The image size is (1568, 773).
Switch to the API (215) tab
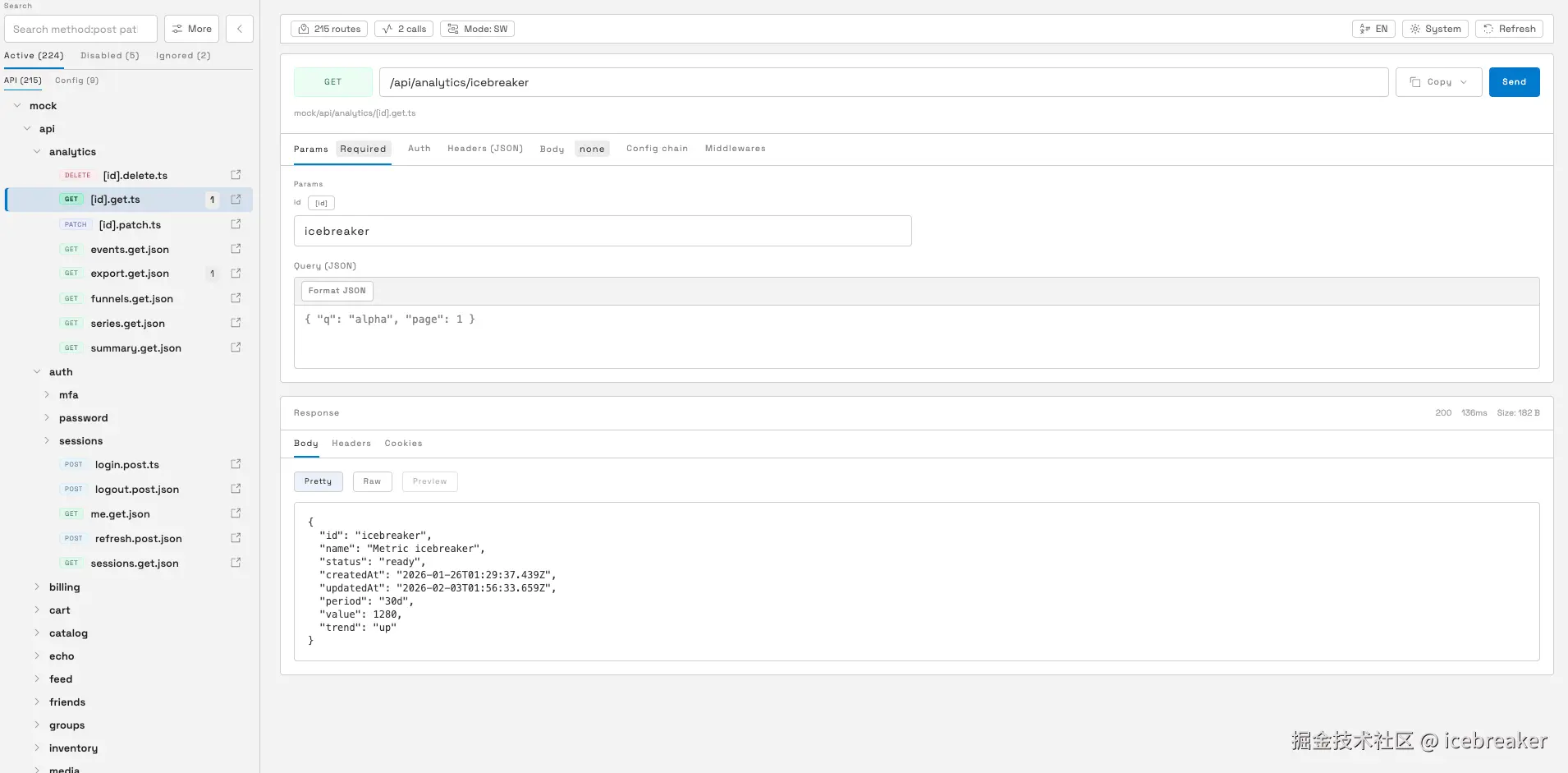[x=23, y=81]
